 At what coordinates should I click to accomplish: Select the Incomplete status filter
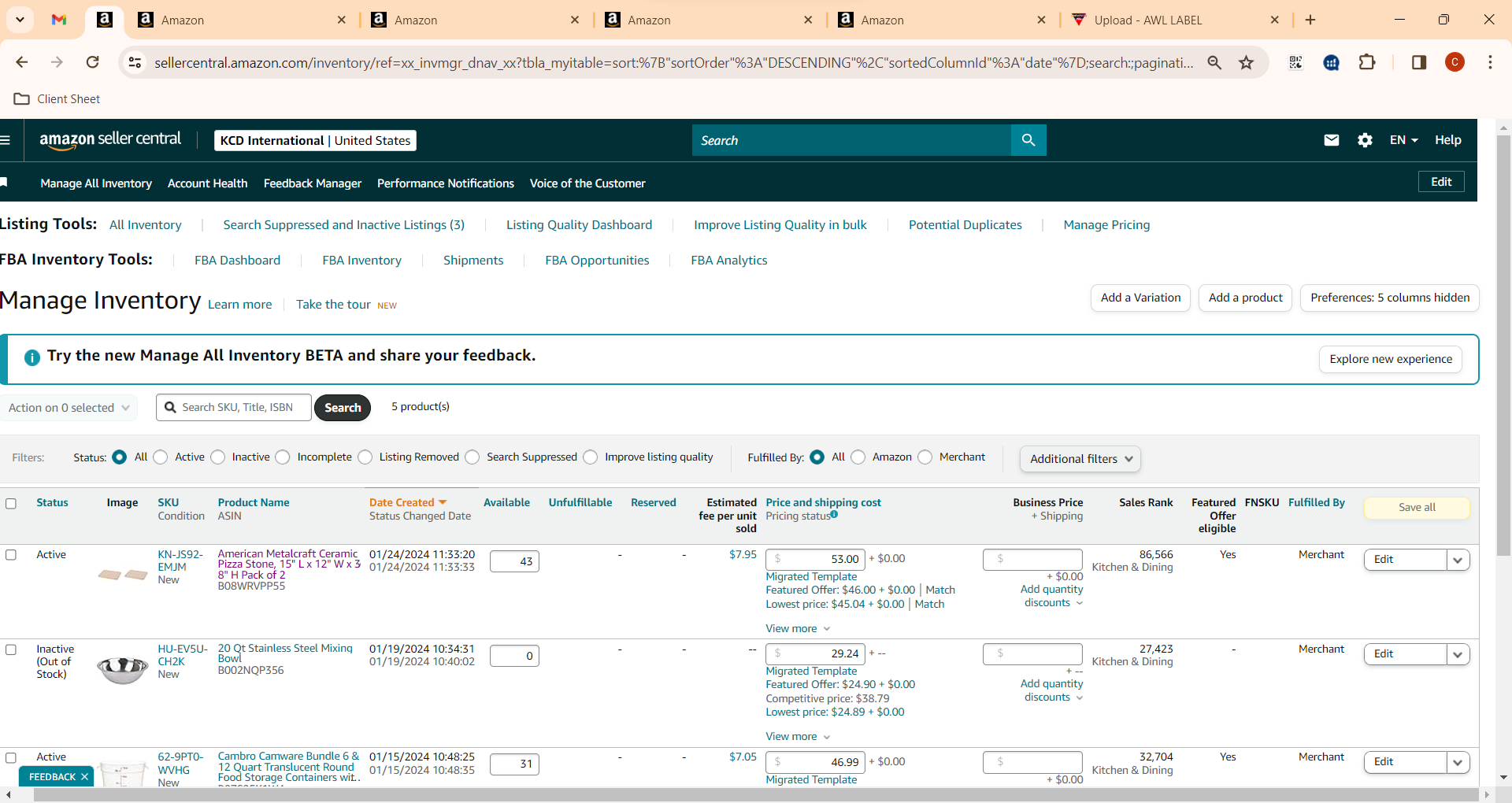pyautogui.click(x=283, y=457)
